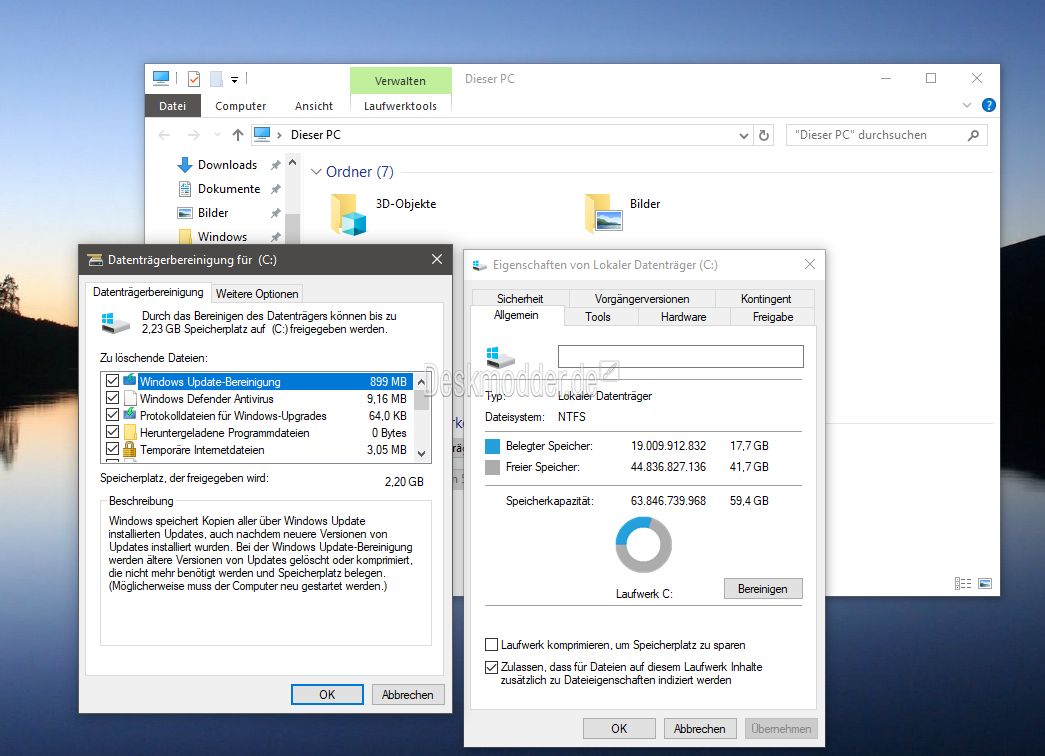Image resolution: width=1045 pixels, height=756 pixels.
Task: Open the Kontingent tab
Action: click(766, 299)
